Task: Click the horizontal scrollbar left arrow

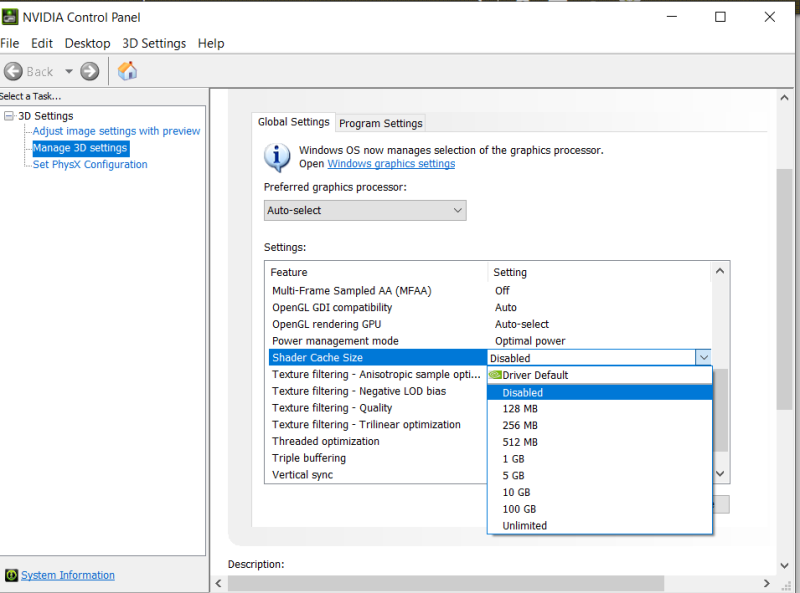Action: click(218, 583)
